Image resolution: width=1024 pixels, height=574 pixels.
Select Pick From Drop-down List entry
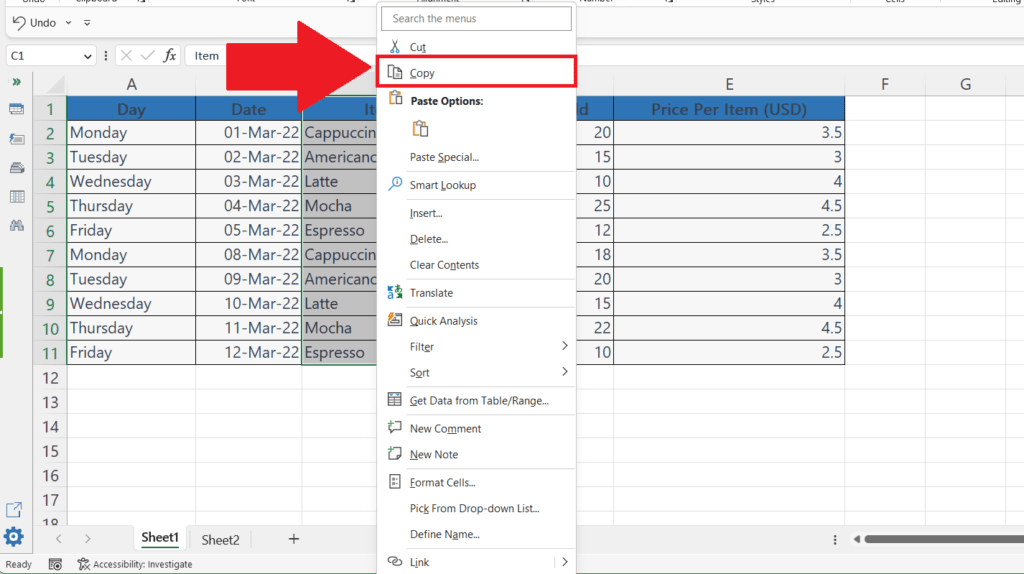click(x=476, y=508)
